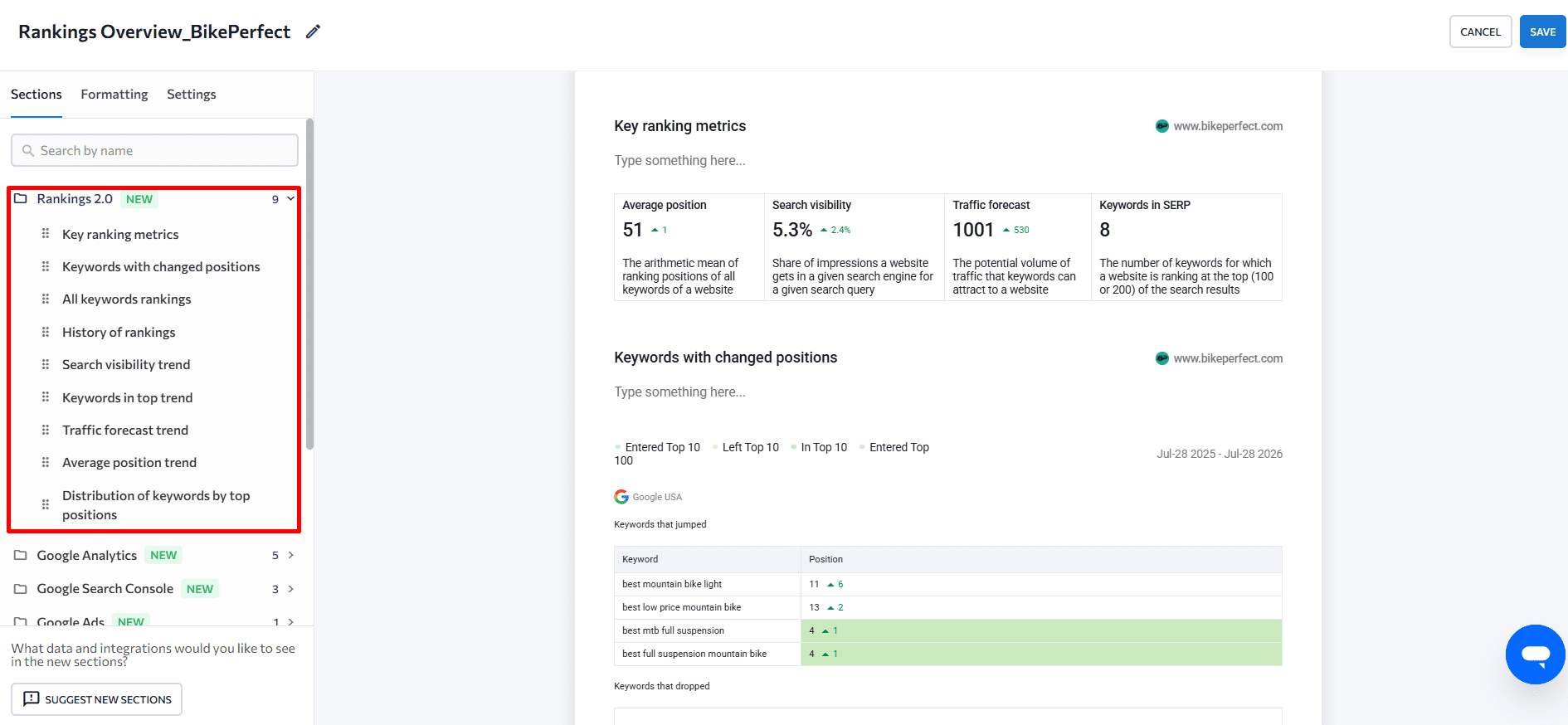Open the live chat bubble
This screenshot has width=1568, height=725.
coord(1536,654)
